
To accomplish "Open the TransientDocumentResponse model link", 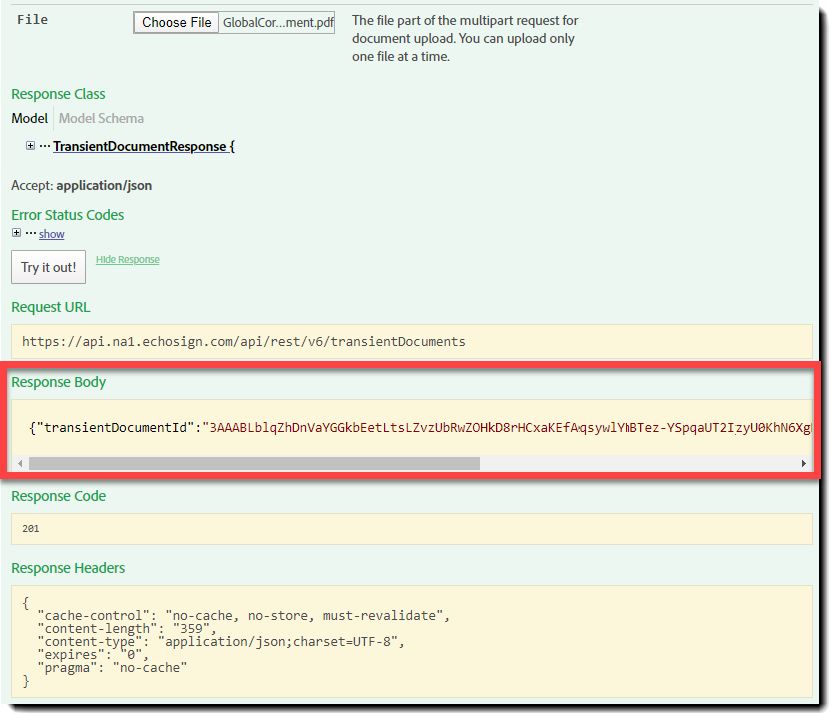I will (143, 146).
